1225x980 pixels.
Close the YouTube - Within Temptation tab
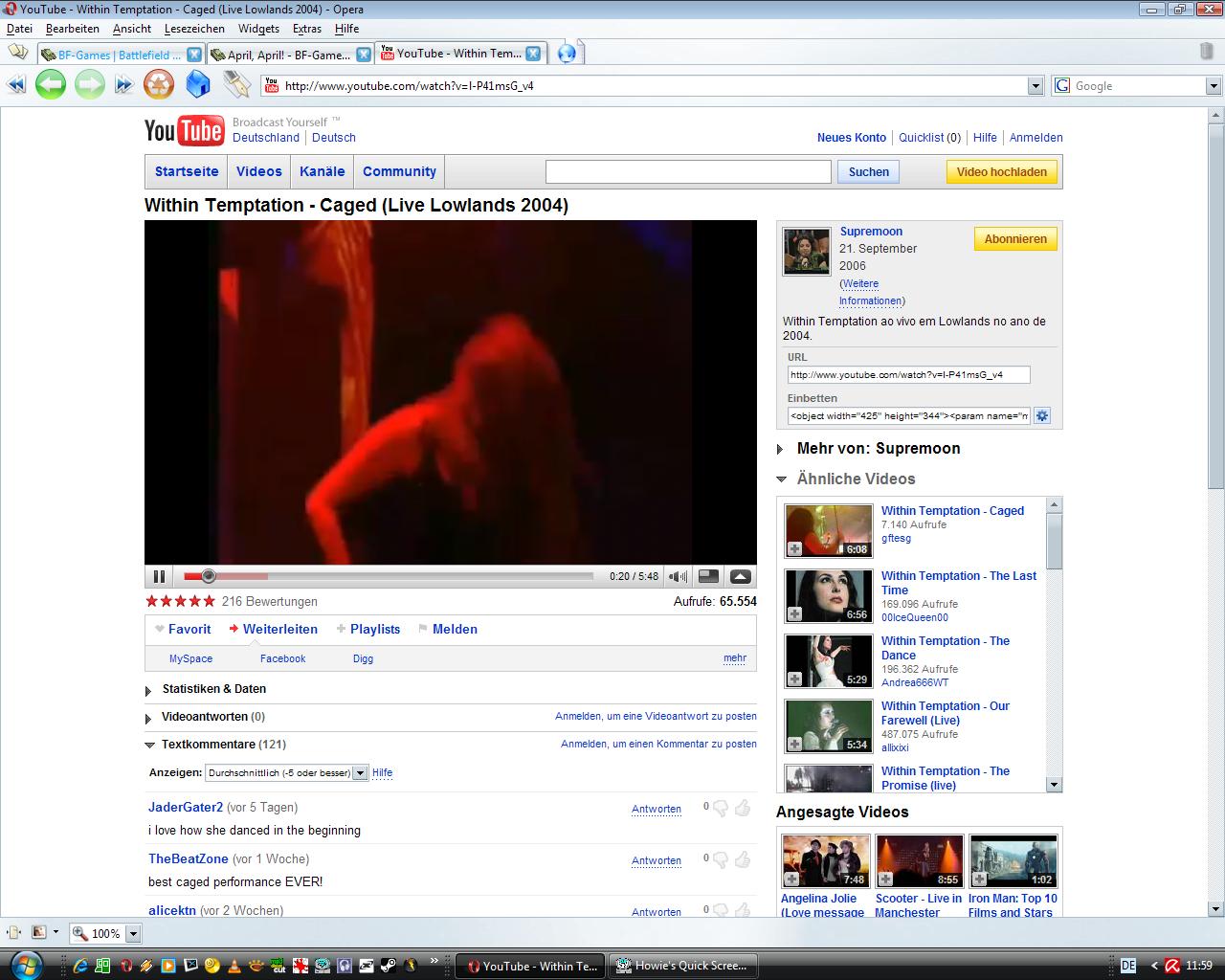point(533,54)
